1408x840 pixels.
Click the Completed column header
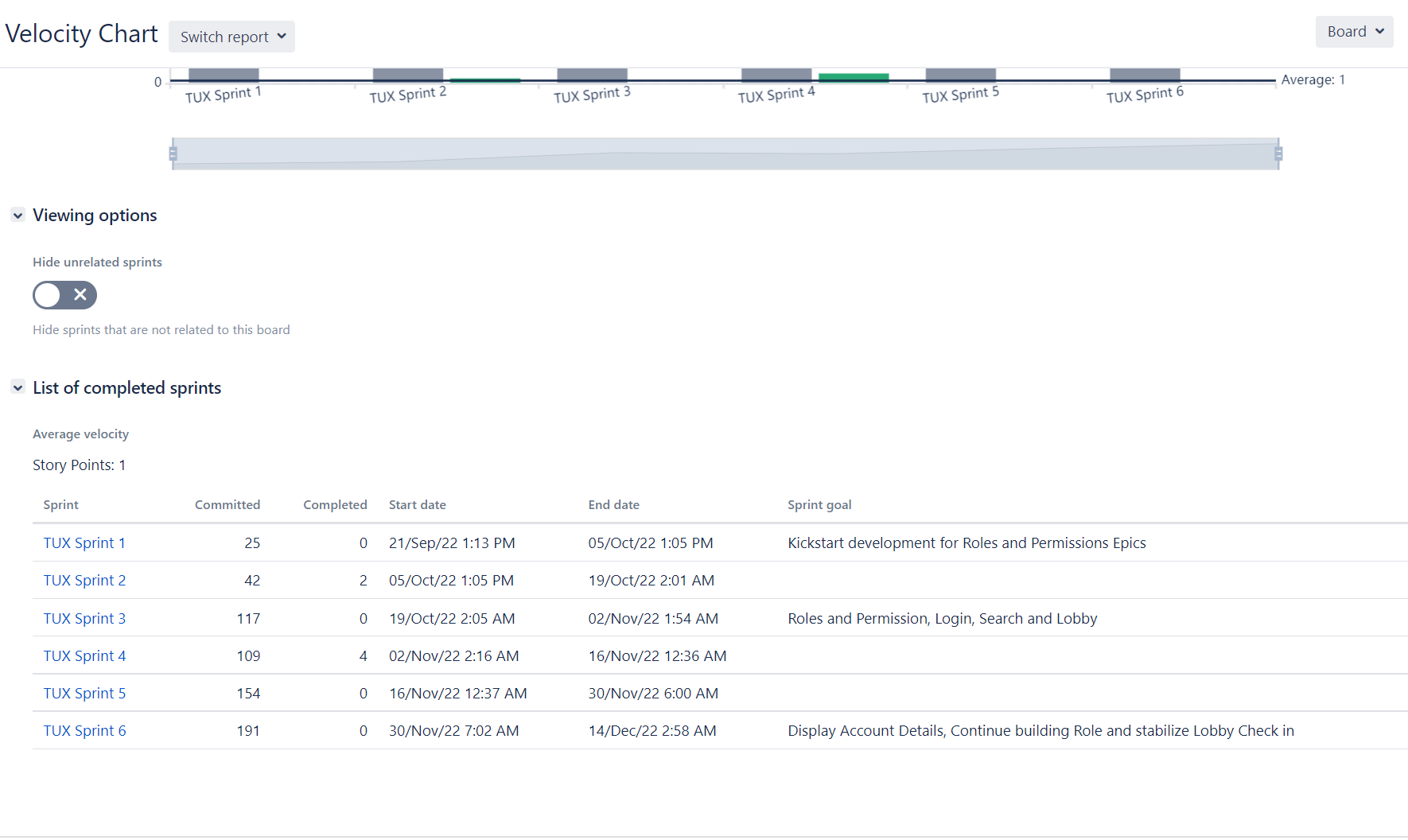pos(335,505)
